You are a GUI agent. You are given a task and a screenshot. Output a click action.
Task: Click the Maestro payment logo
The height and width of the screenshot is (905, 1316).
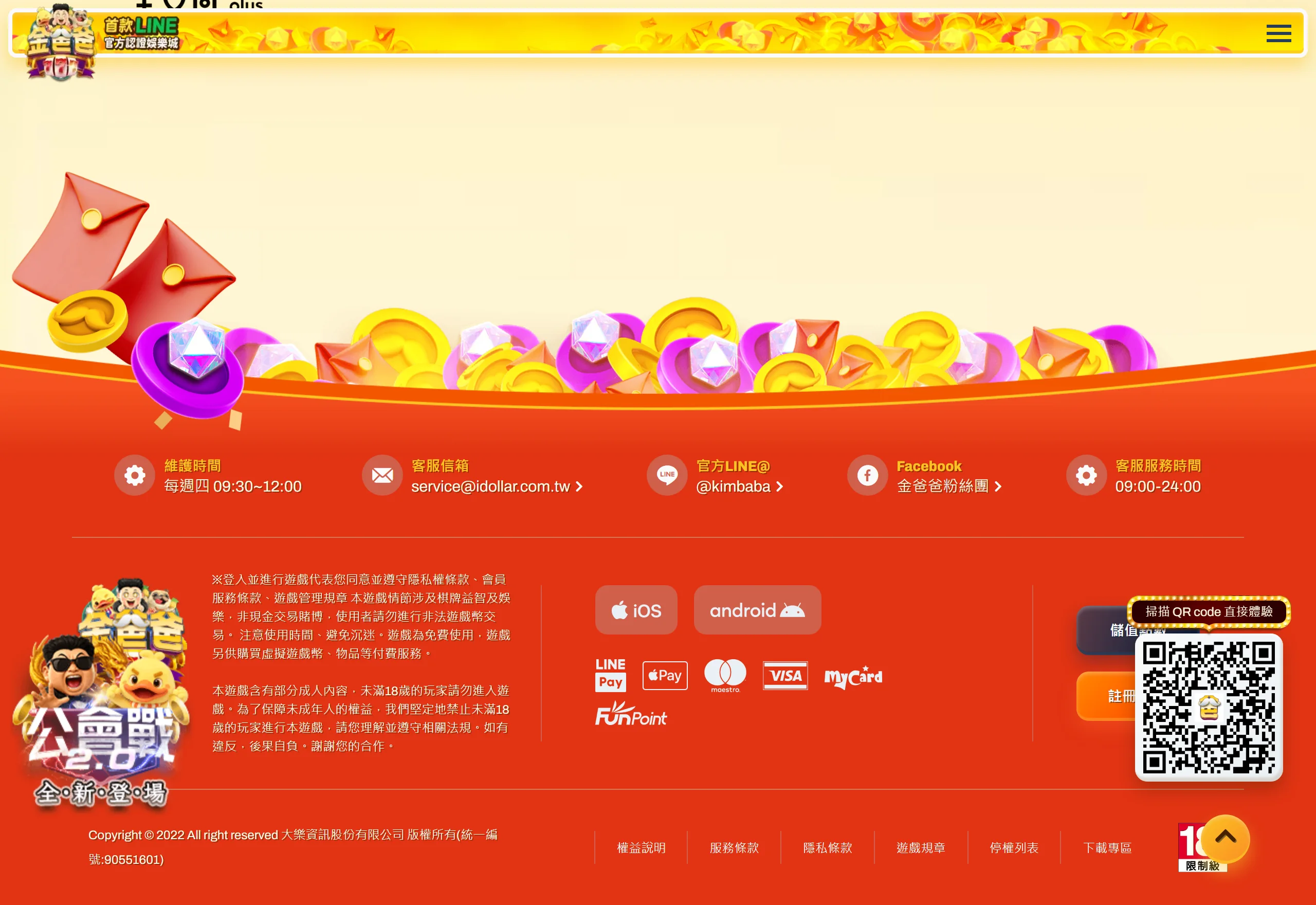click(725, 675)
